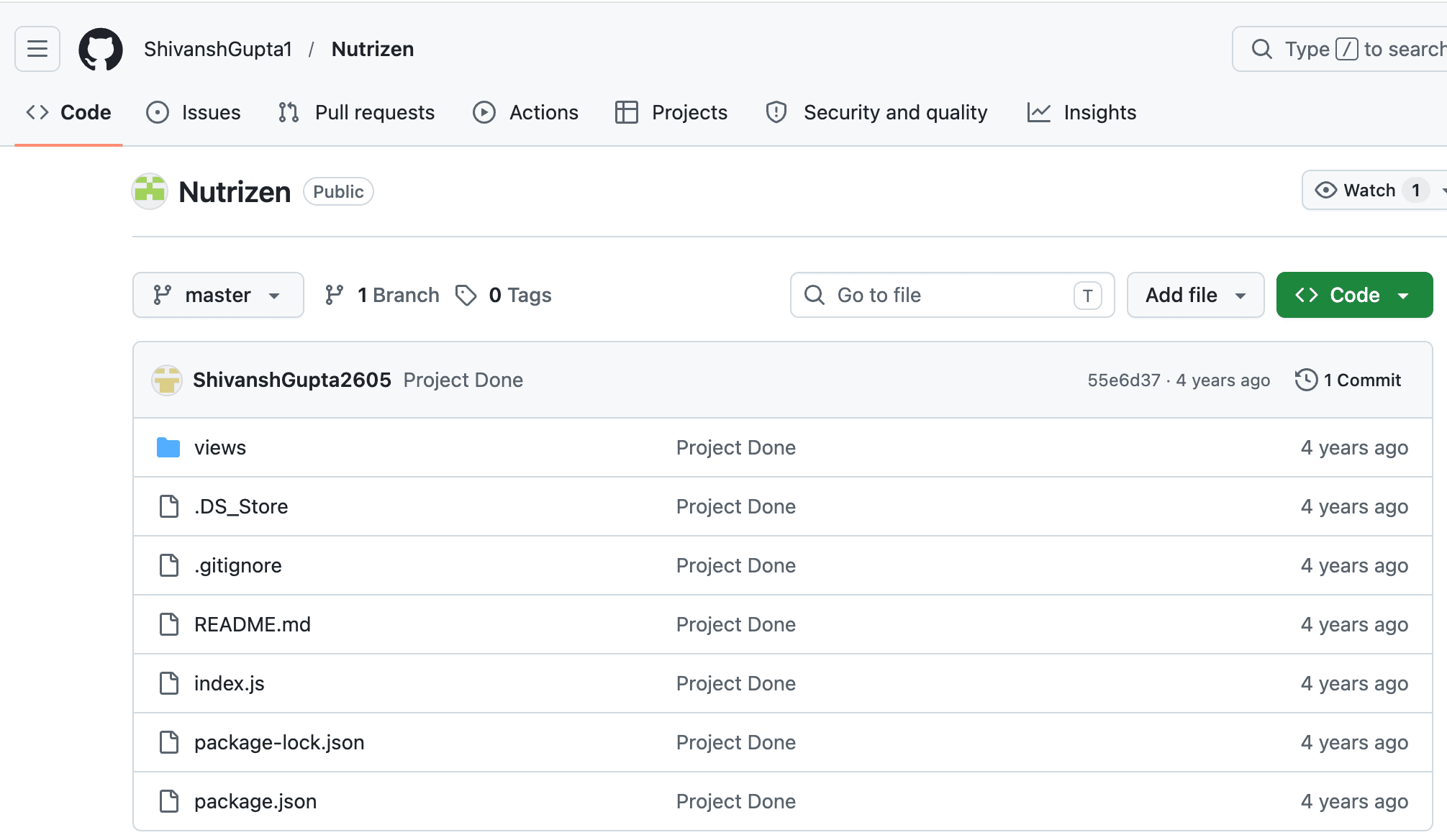Open the master branch selector dropdown
The width and height of the screenshot is (1447, 840).
tap(218, 295)
